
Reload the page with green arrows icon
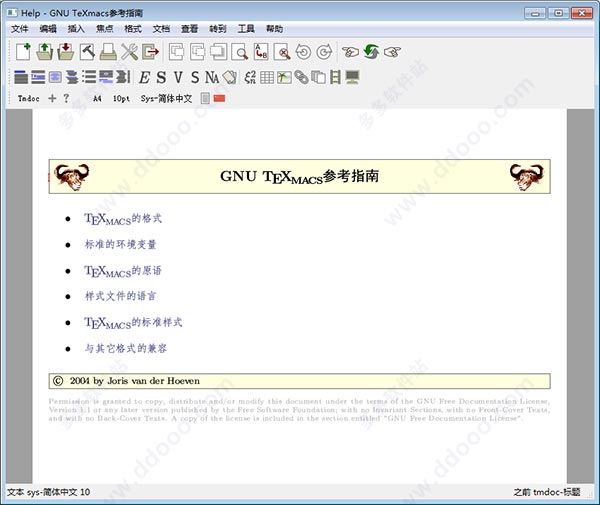[x=371, y=52]
